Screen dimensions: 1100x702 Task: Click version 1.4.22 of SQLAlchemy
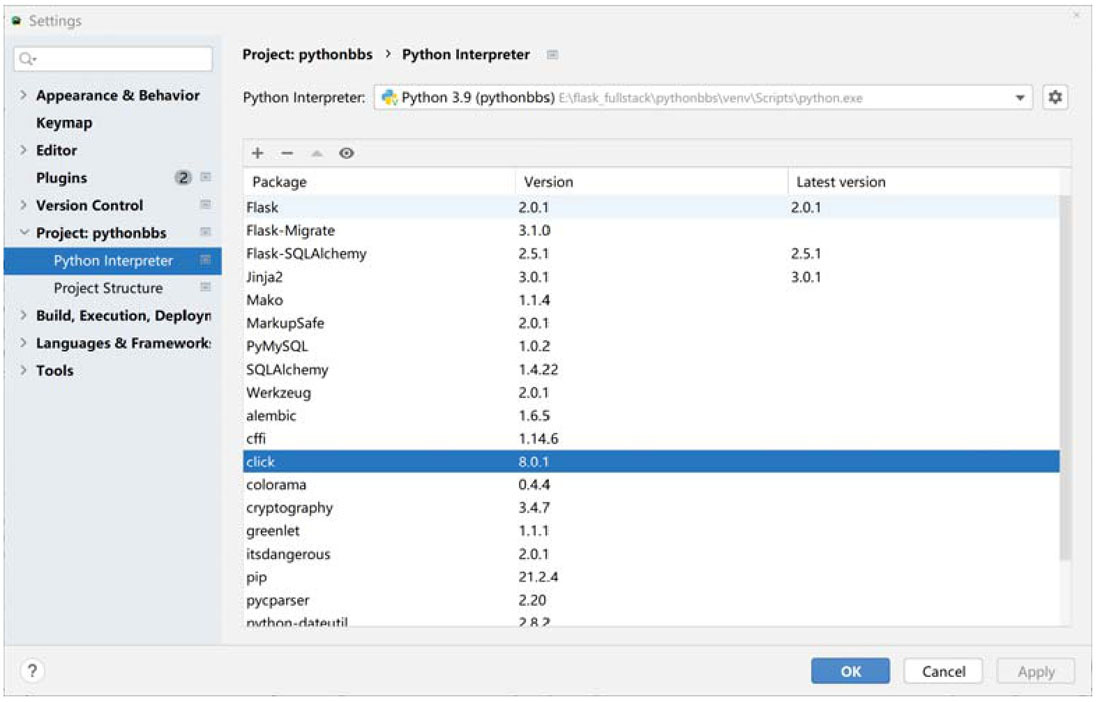538,370
